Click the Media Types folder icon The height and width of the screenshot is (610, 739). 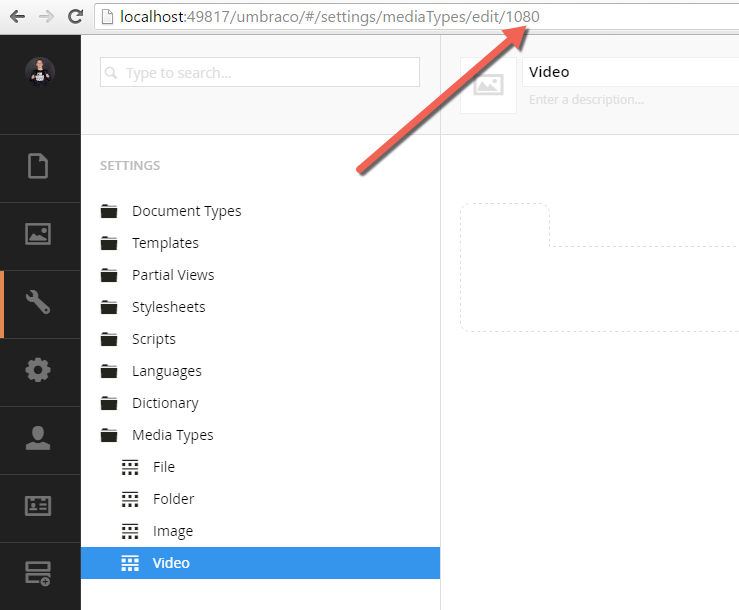tap(109, 436)
